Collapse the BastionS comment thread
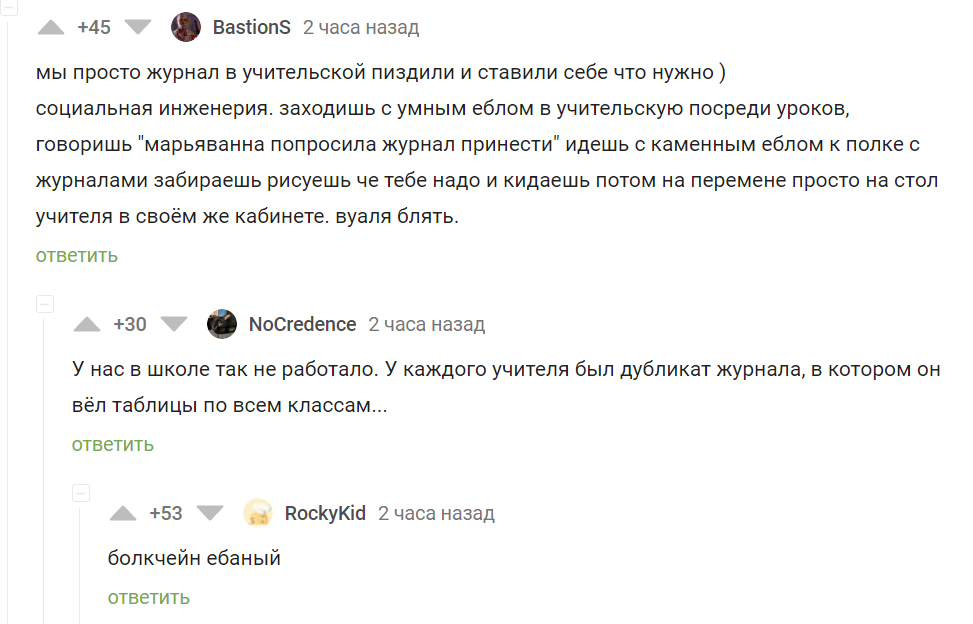 point(7,5)
